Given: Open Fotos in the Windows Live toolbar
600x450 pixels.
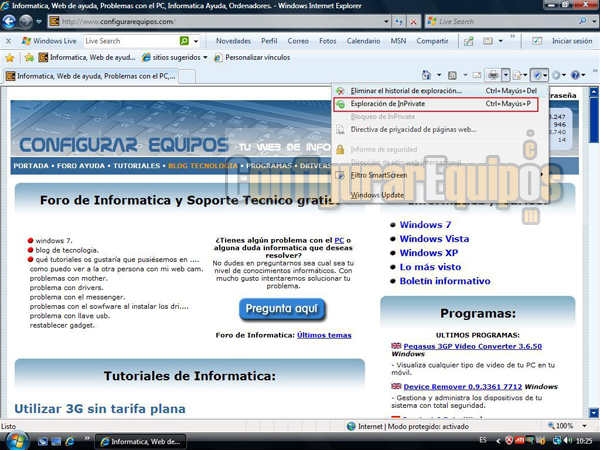Looking at the screenshot, I should tap(328, 41).
